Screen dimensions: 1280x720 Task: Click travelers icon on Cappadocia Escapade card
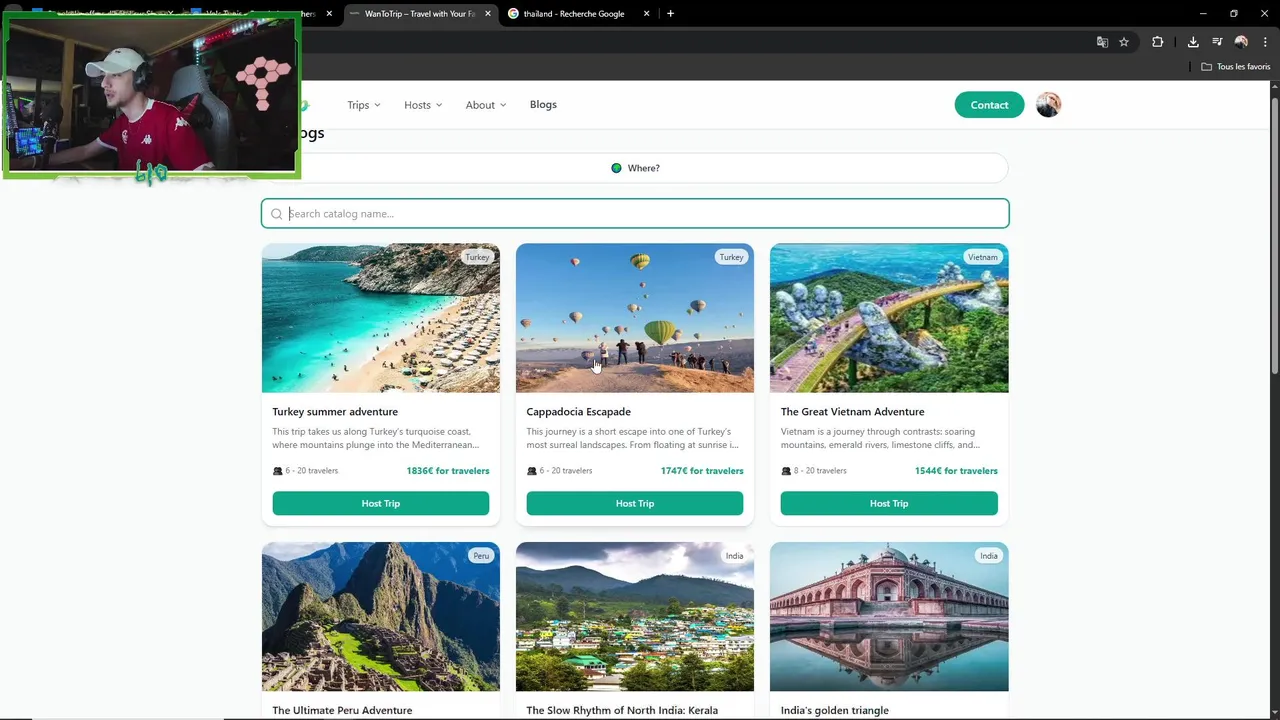tap(532, 471)
